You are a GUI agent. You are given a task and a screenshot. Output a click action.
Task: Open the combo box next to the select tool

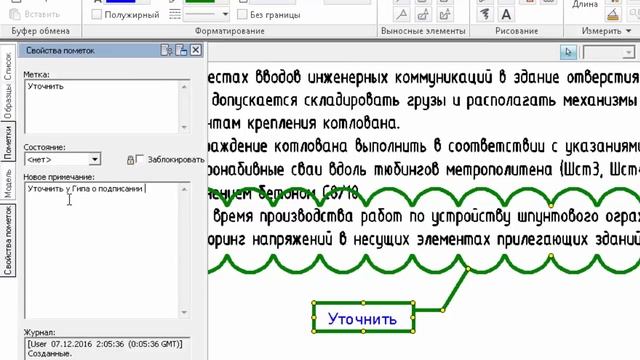coord(609,52)
